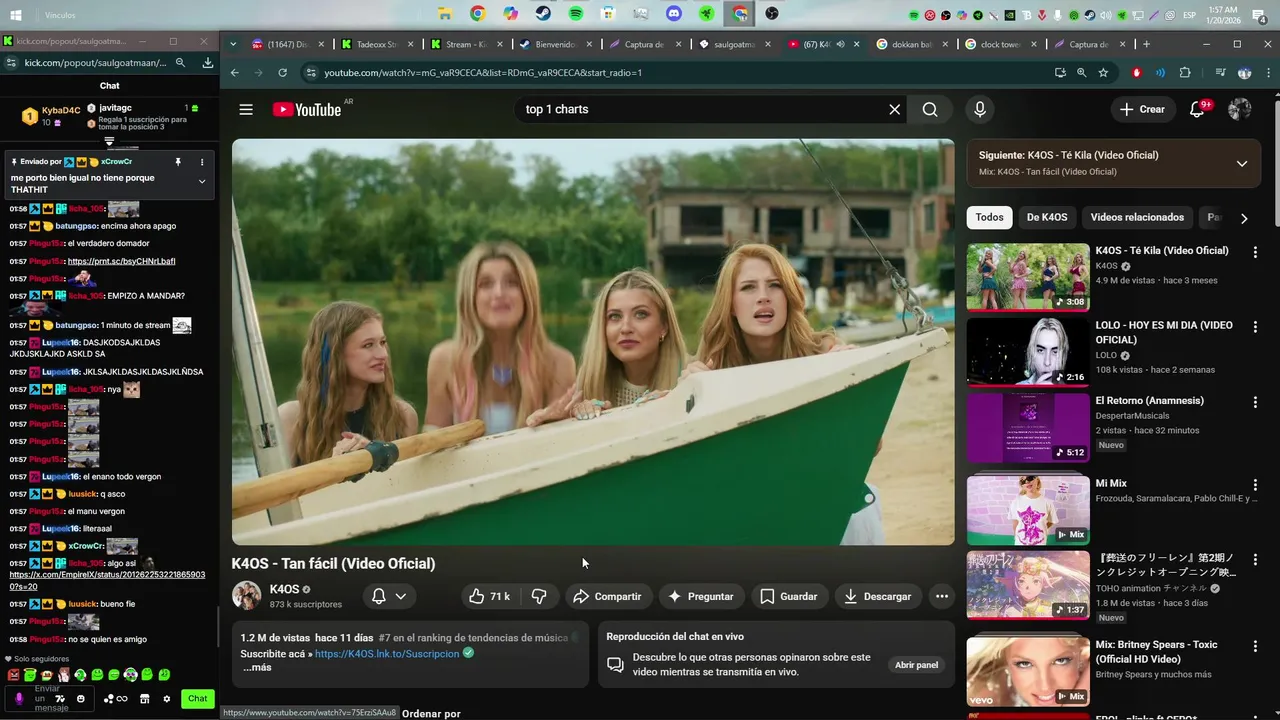Expand video description with ...más
The height and width of the screenshot is (720, 1280).
(257, 667)
